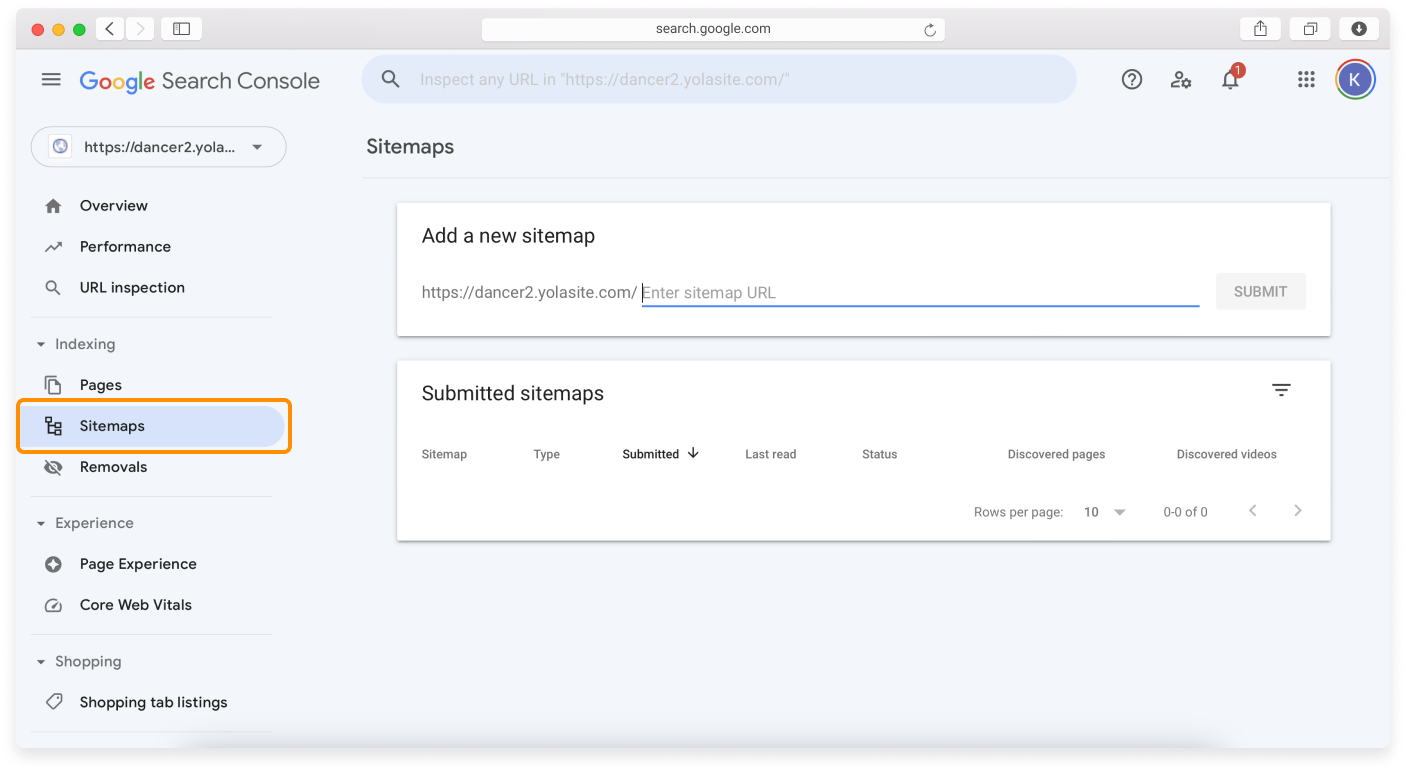Open the rows per page dropdown
Screen dimensions: 1406x772
click(1103, 511)
